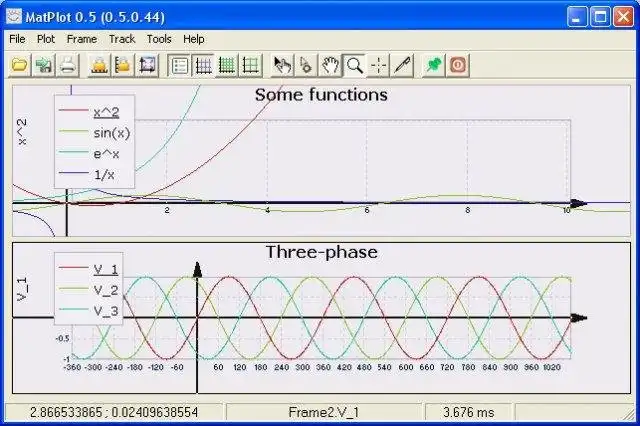Toggle the legend display button
Screen dimensions: 640x426
179,65
